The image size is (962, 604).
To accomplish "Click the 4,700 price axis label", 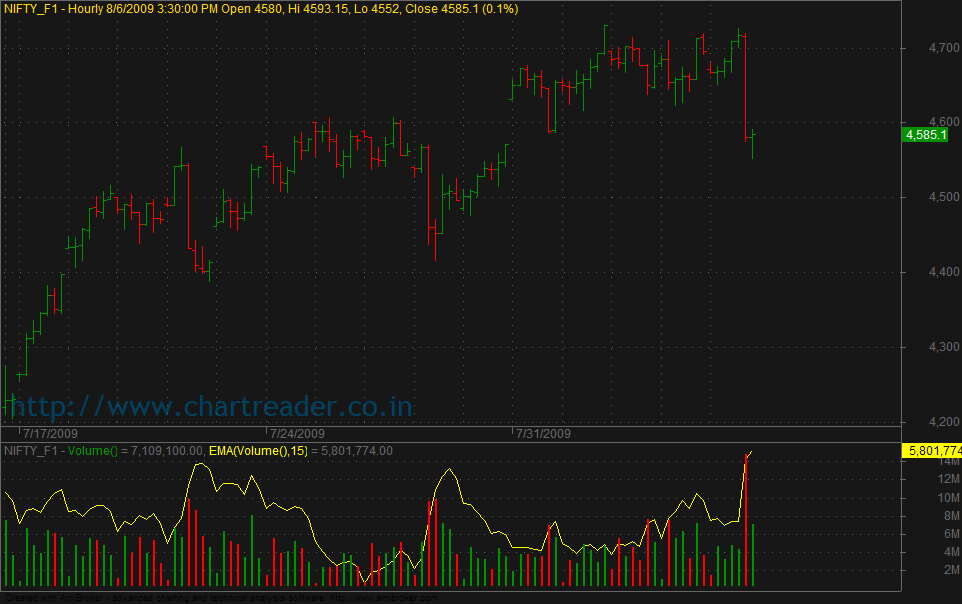I will 916,47.
